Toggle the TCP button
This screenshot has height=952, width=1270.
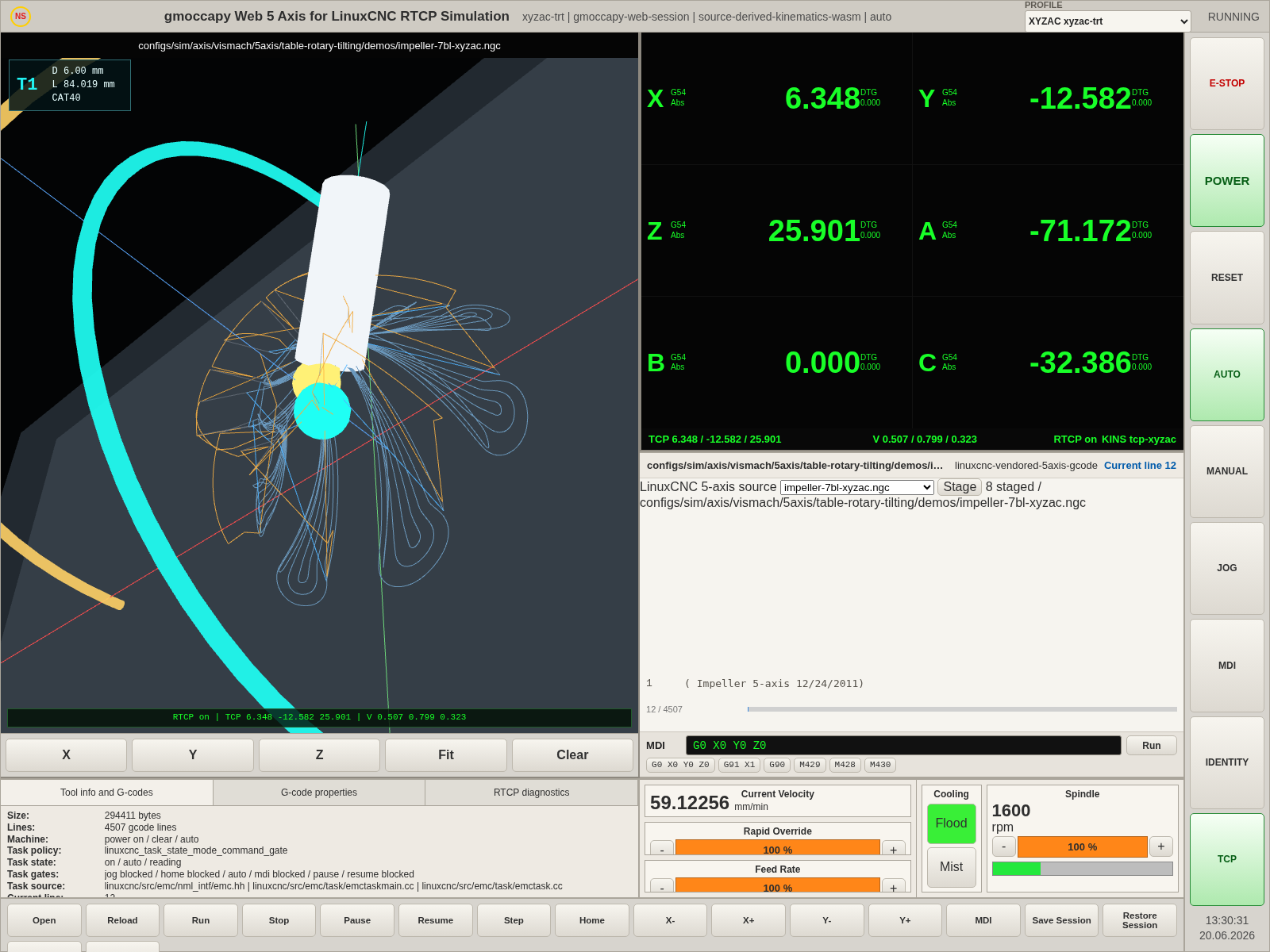click(x=1226, y=859)
